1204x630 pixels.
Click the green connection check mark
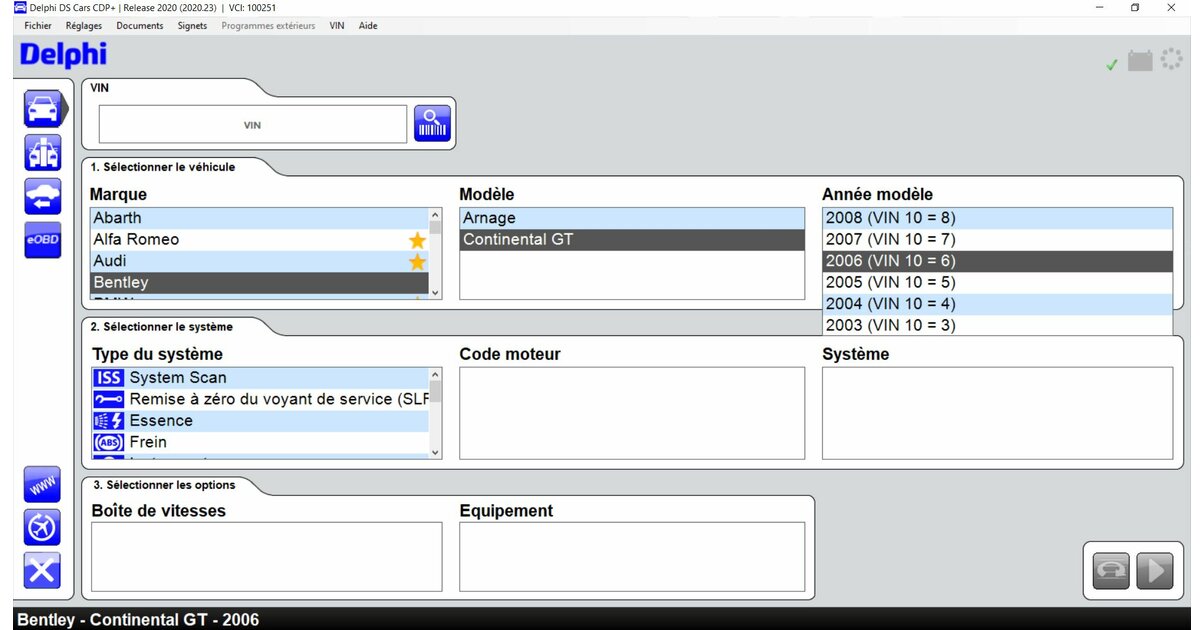point(1112,64)
